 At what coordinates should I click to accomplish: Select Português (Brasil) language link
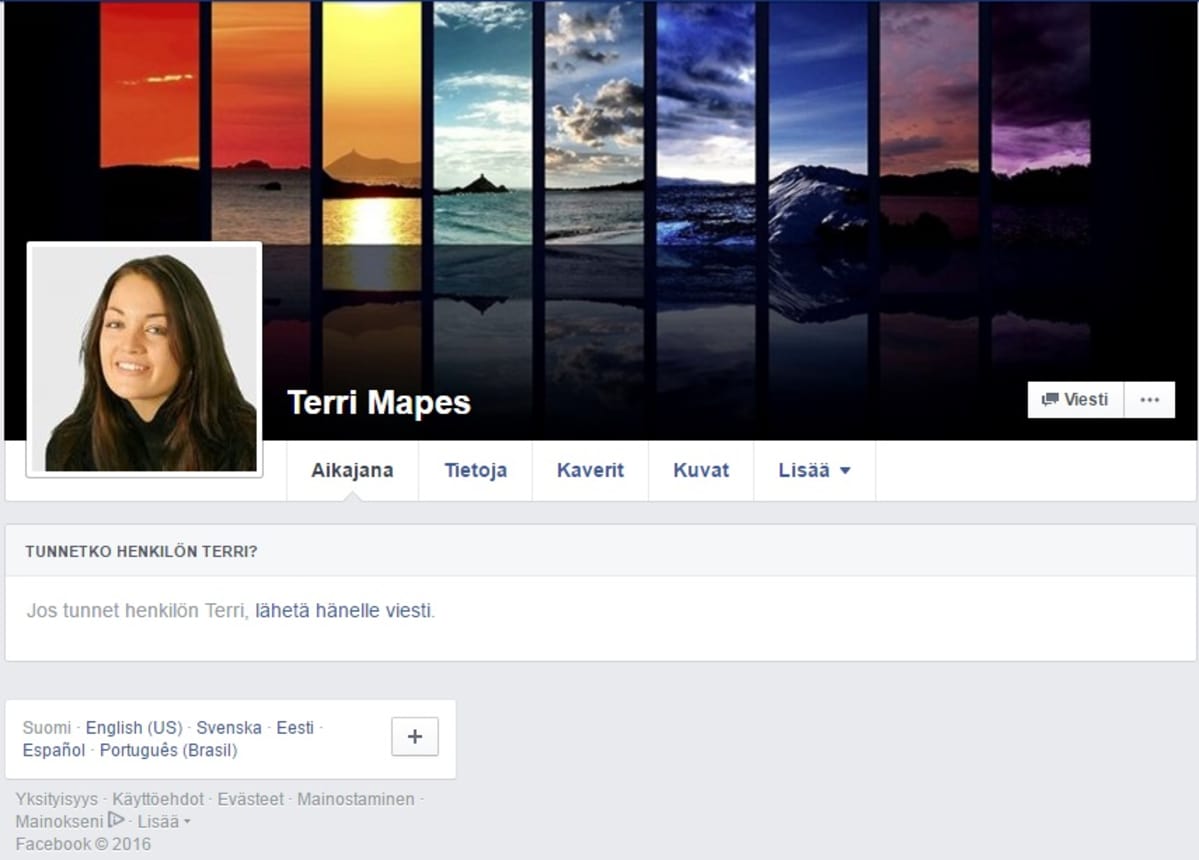168,750
